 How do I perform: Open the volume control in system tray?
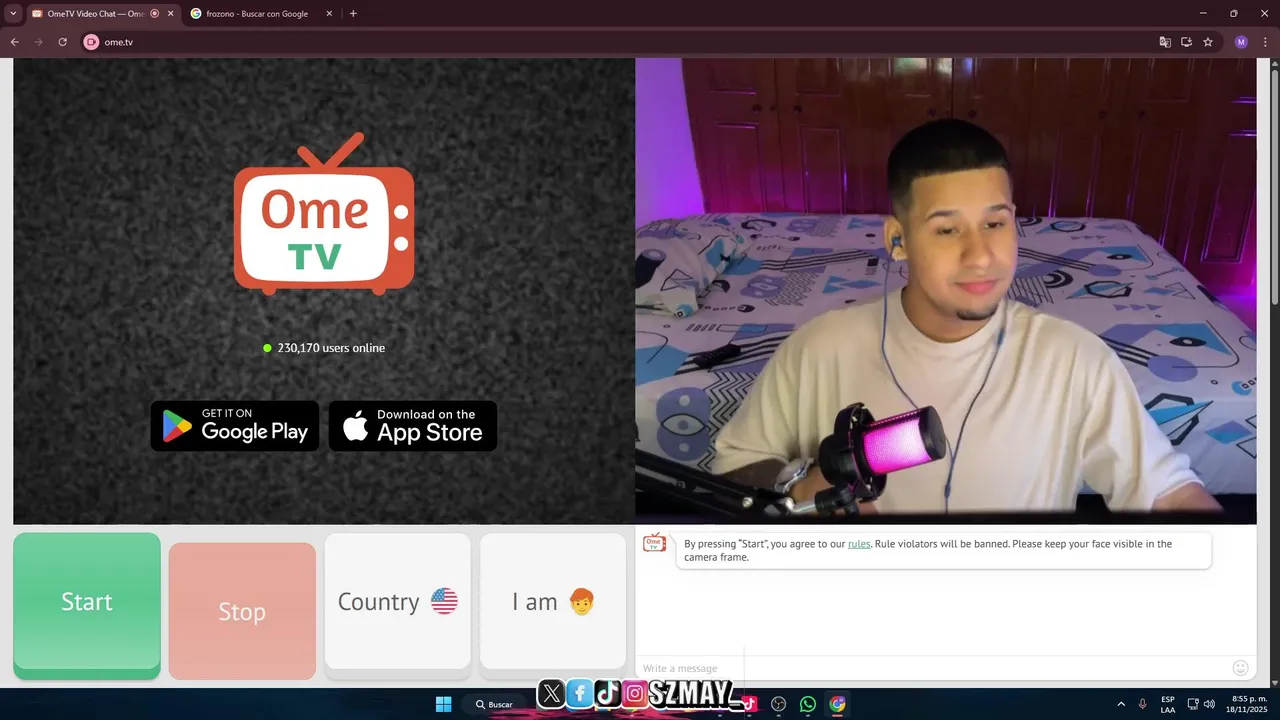[x=1209, y=704]
